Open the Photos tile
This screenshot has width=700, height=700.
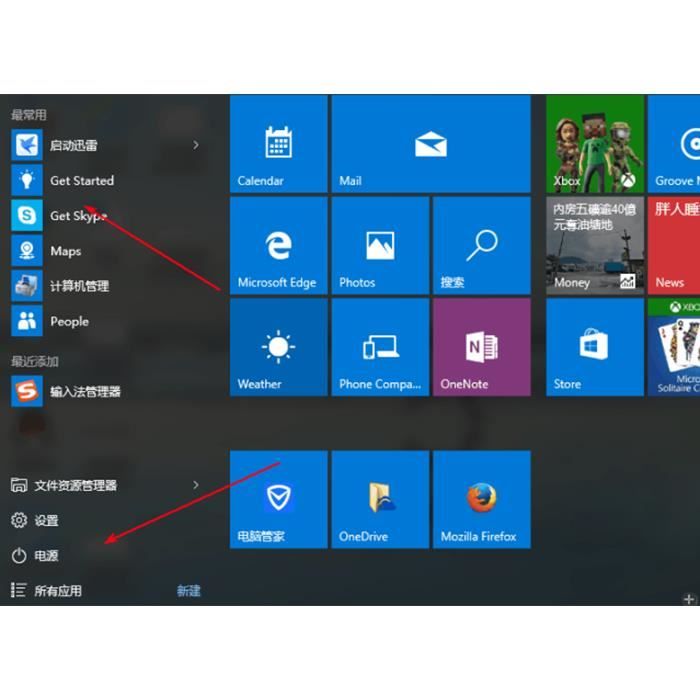click(x=380, y=245)
